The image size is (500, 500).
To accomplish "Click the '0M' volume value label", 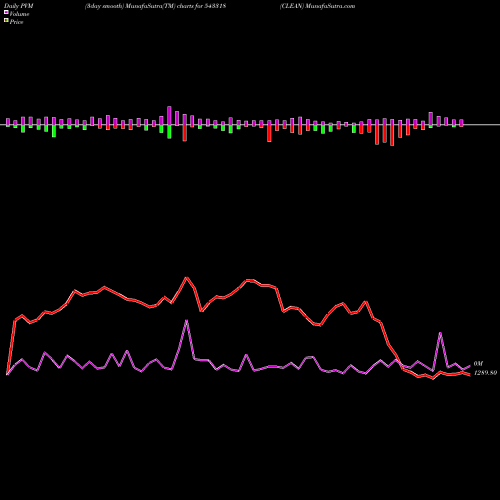I will [x=478, y=363].
